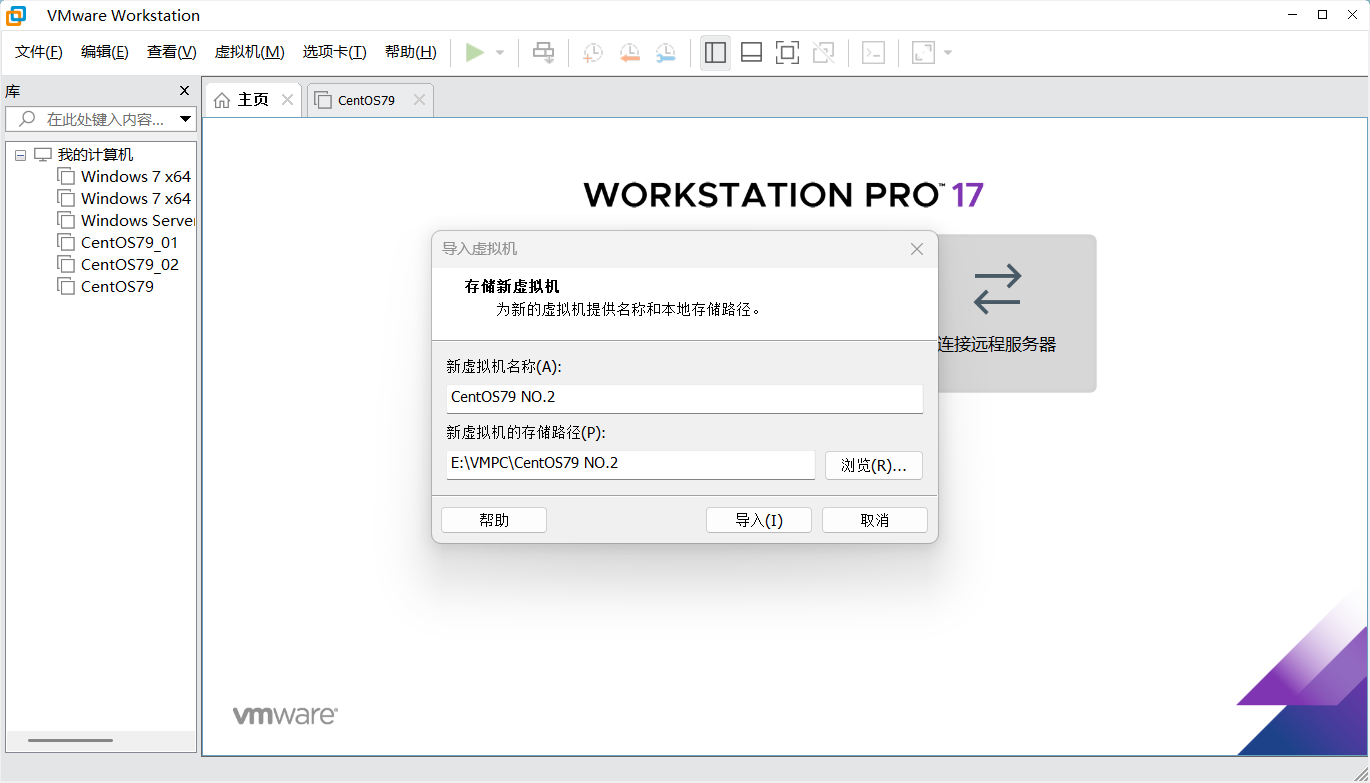The width and height of the screenshot is (1370, 783).
Task: Toggle the thumbnail bar view icon
Action: click(x=751, y=53)
